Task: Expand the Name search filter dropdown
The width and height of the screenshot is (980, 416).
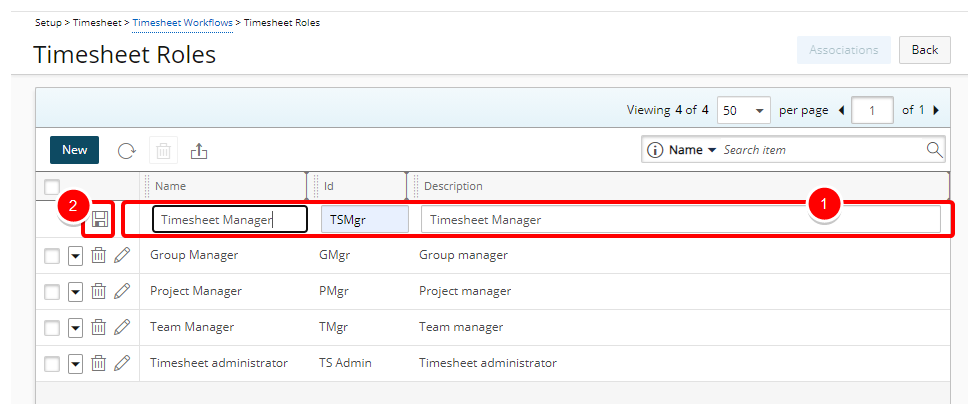Action: (692, 150)
